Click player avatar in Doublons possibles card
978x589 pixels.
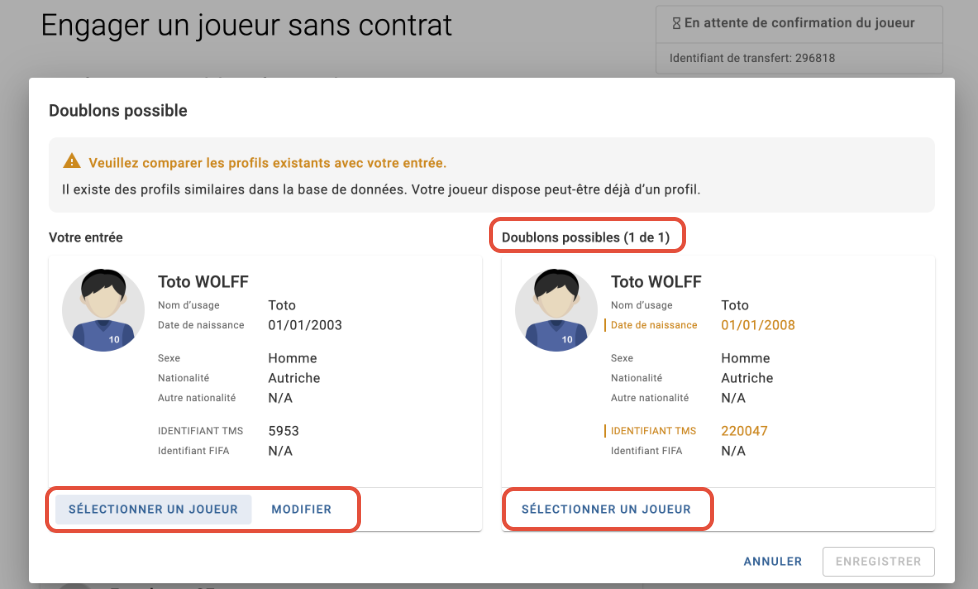click(556, 310)
